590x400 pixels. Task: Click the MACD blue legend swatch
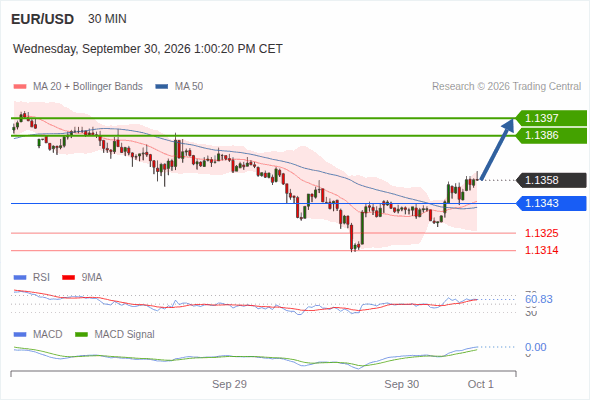[20, 335]
